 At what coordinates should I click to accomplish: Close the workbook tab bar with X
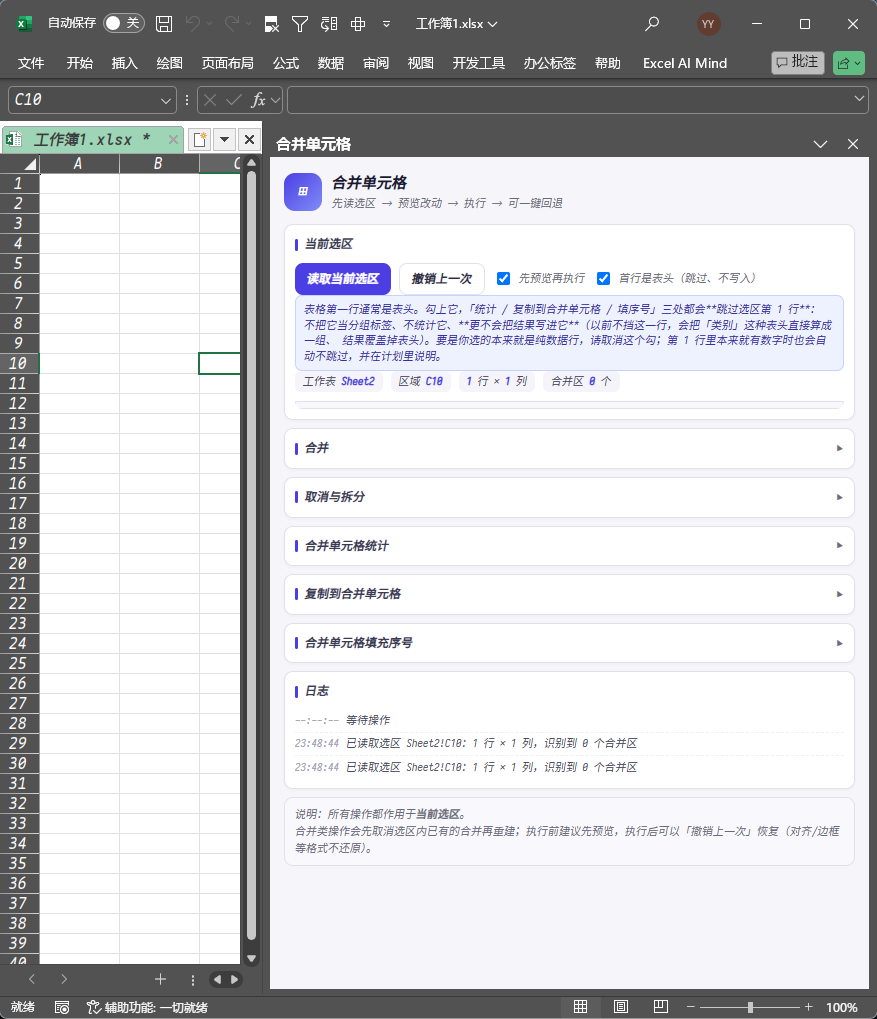[249, 140]
